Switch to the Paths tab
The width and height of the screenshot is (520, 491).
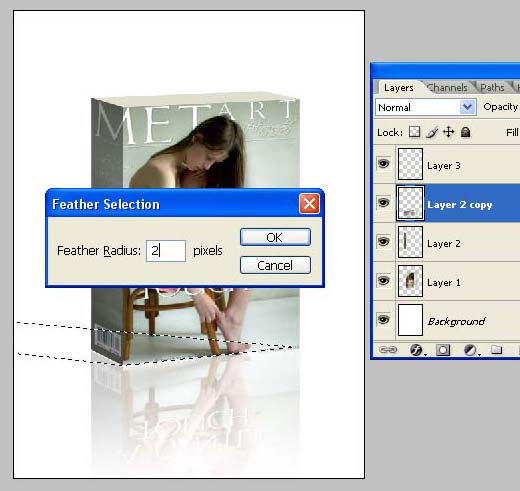[492, 88]
